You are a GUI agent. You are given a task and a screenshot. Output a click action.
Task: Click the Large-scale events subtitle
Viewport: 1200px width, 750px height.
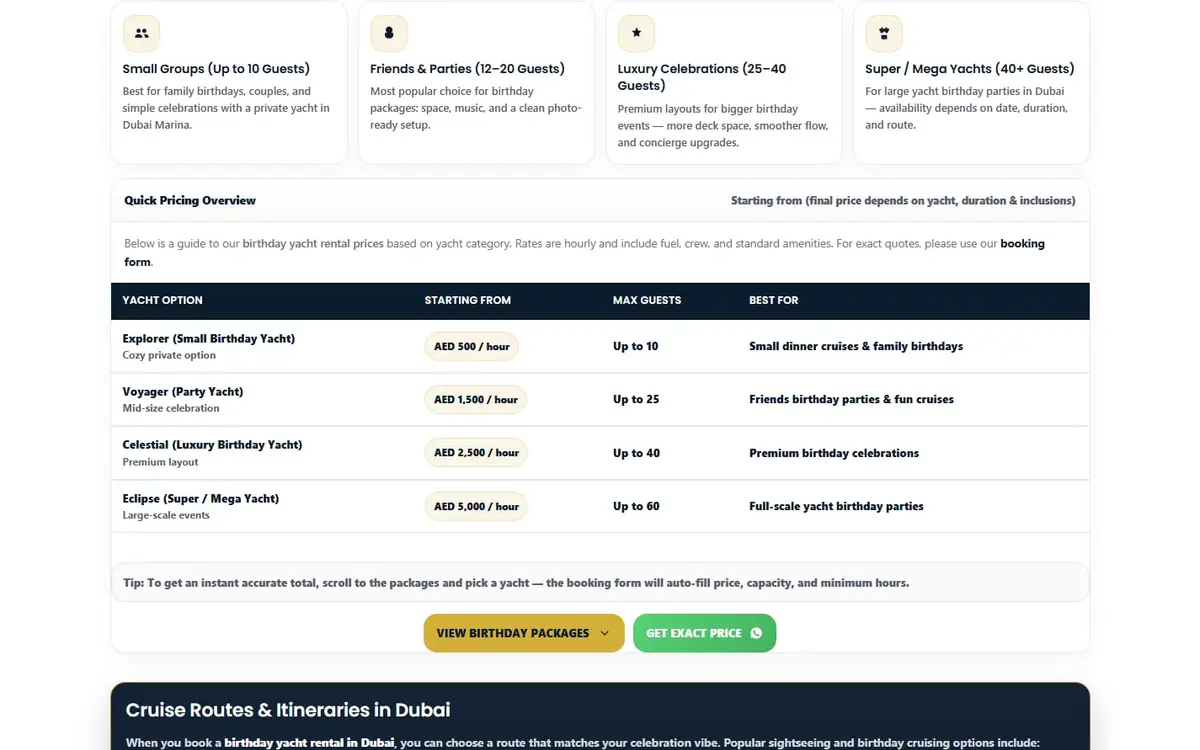coord(166,515)
